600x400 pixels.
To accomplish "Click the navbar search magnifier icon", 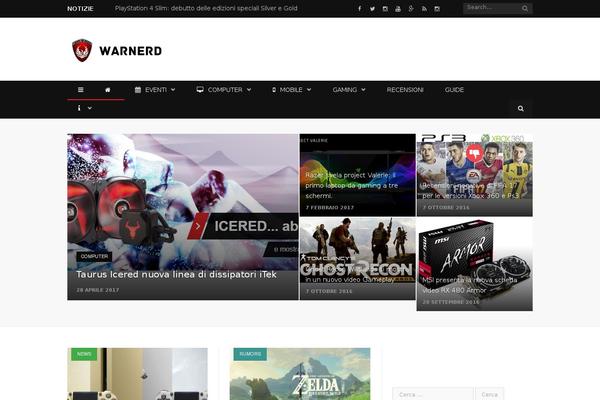I will click(520, 108).
